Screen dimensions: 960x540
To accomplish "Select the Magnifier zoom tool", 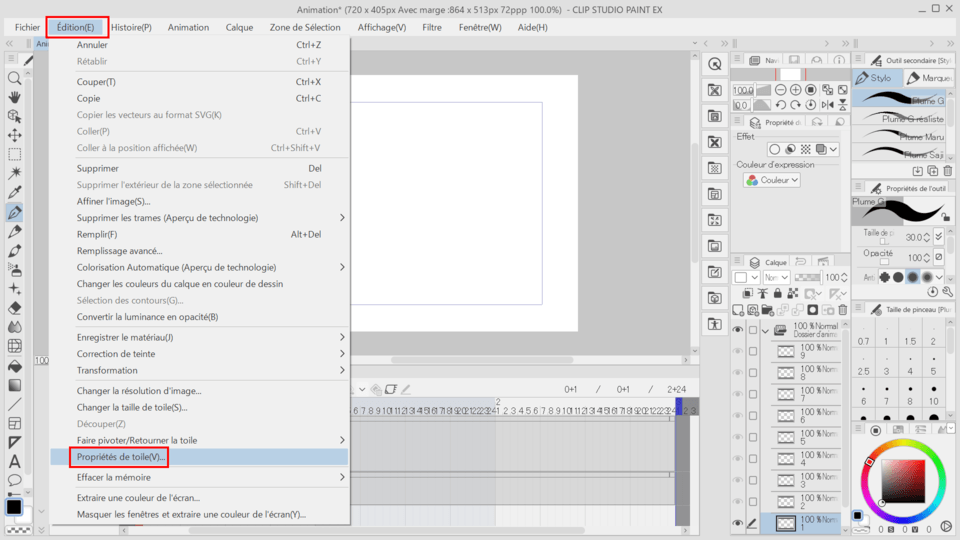I will click(15, 78).
